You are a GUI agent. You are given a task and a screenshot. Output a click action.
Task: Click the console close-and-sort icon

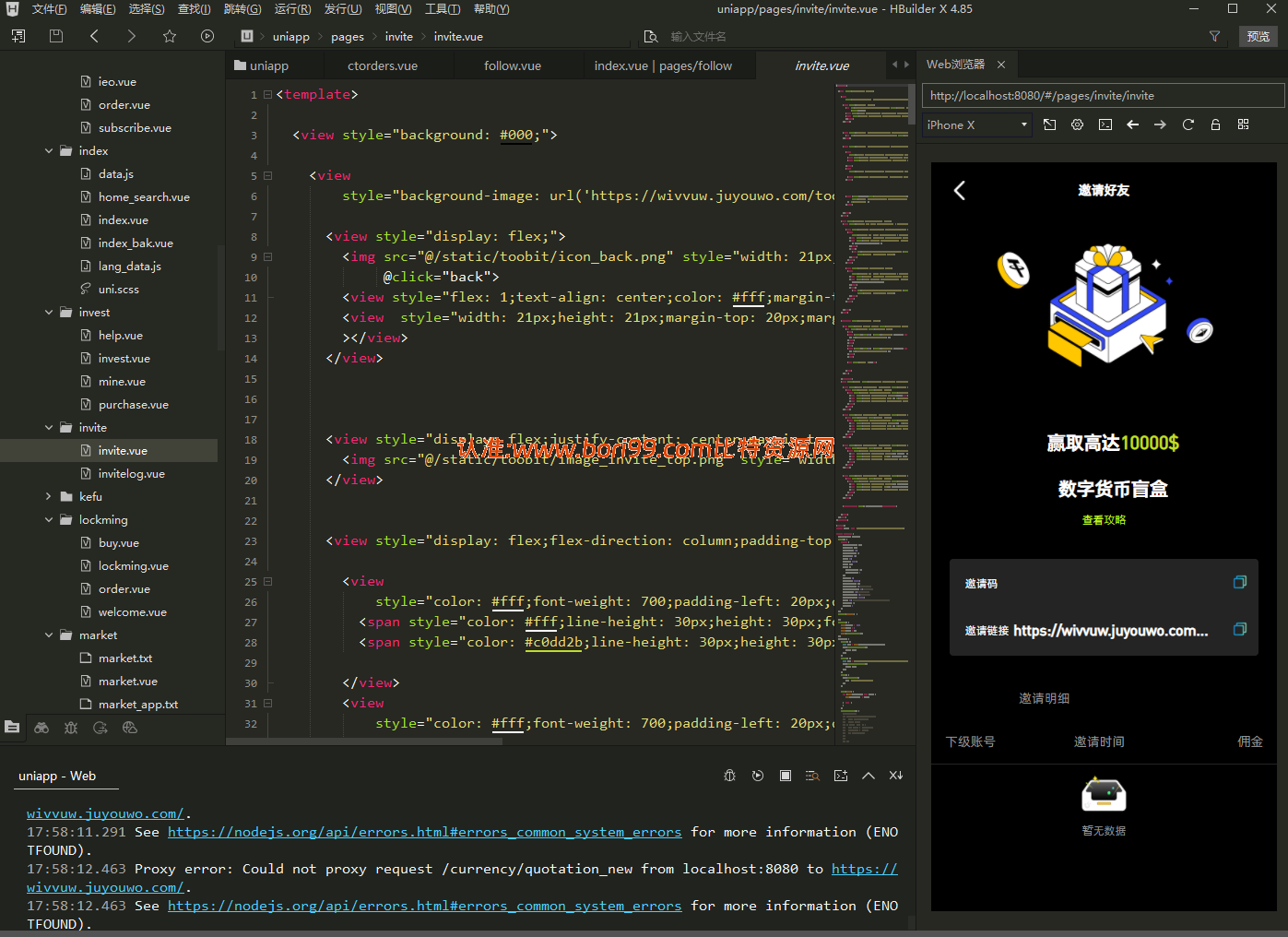coord(896,776)
